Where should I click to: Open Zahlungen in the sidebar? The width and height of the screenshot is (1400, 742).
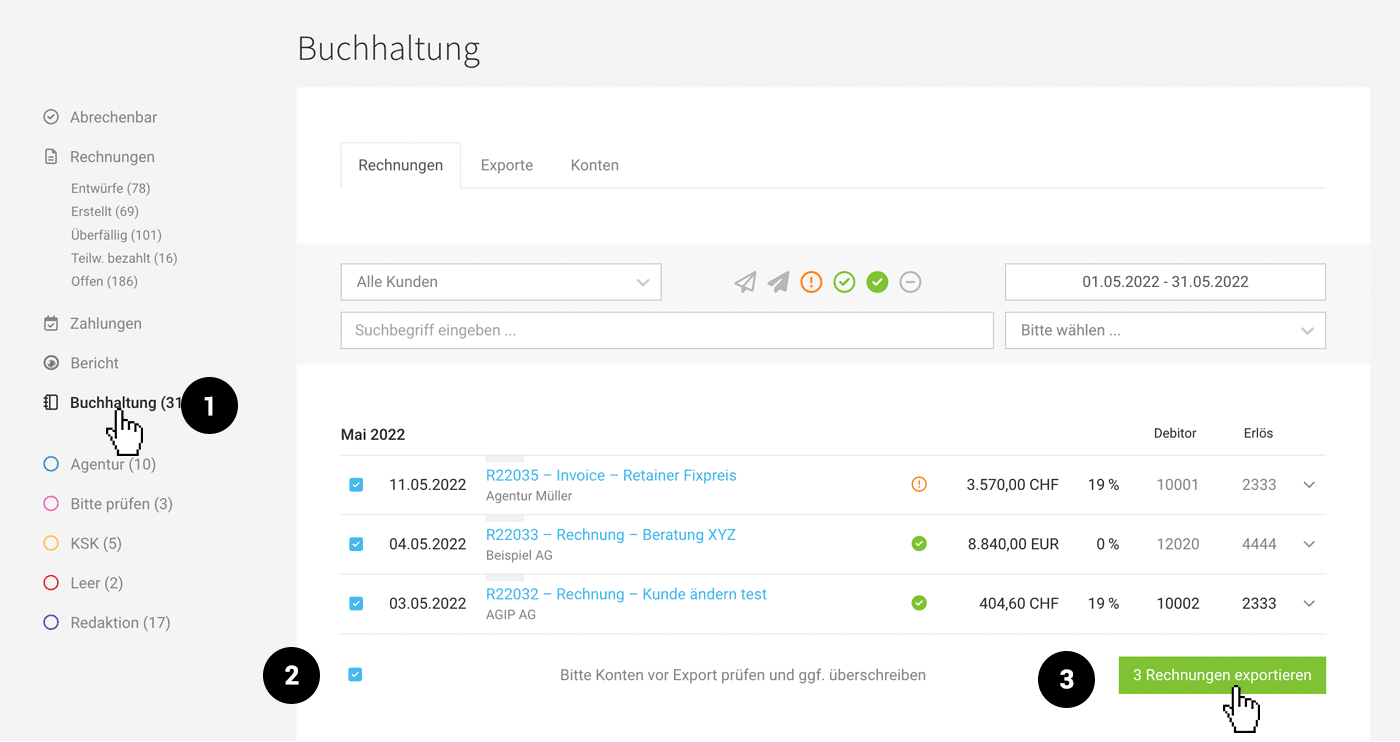coord(106,324)
